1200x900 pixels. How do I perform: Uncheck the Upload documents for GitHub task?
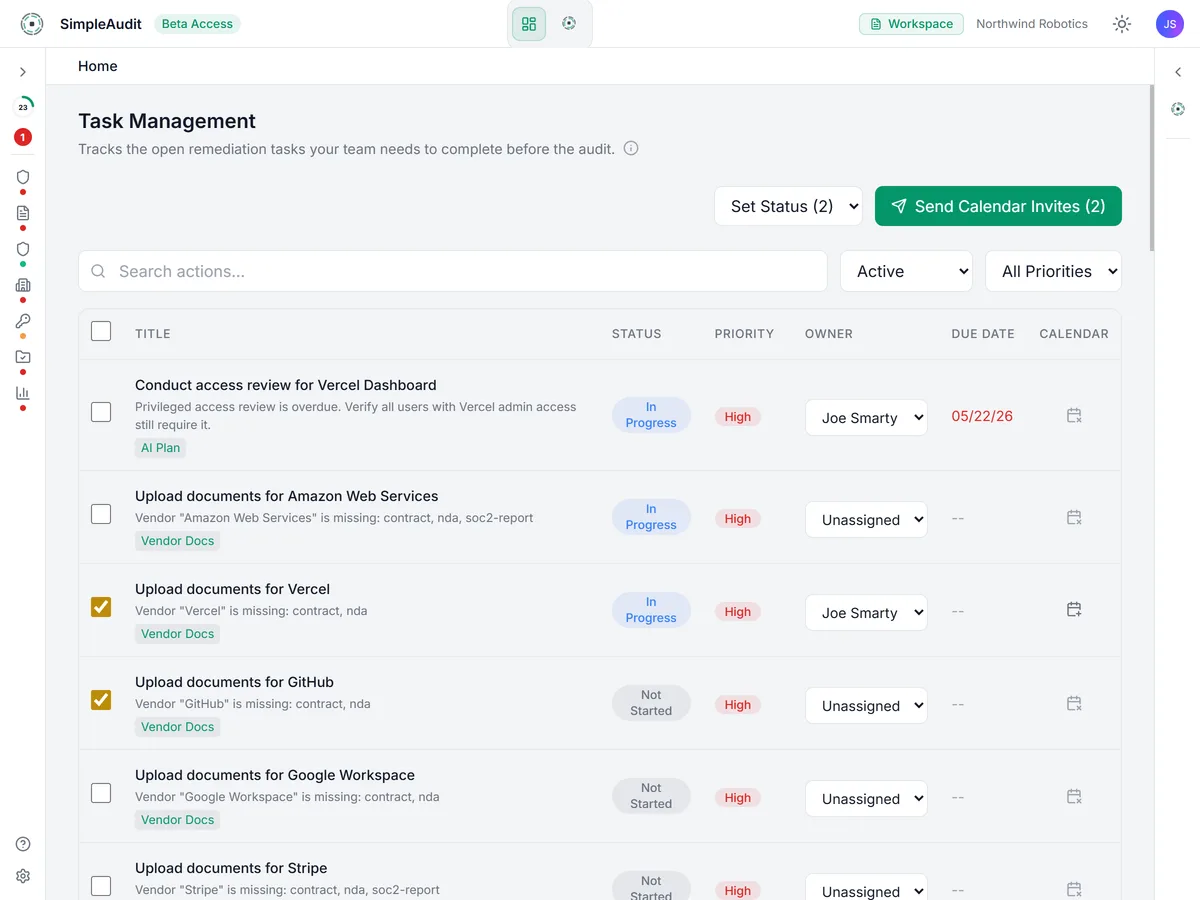click(101, 700)
